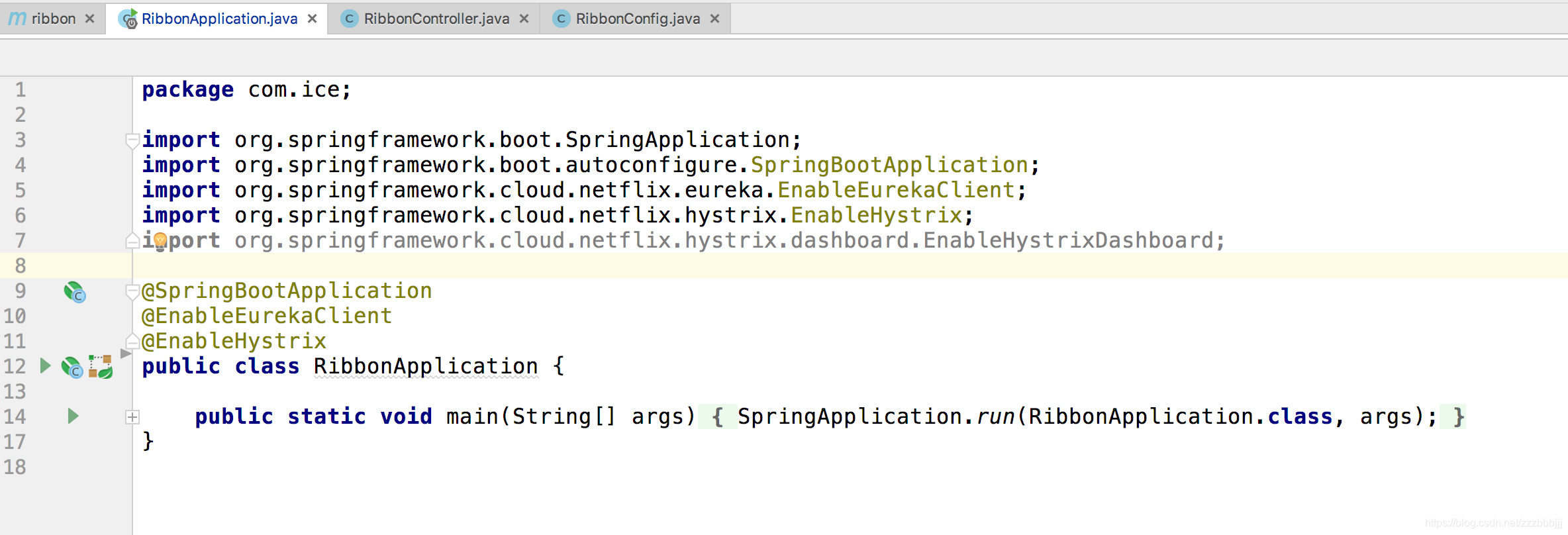Click the package keyword on line 1
Viewport: 1568px width, 535px height.
(188, 89)
